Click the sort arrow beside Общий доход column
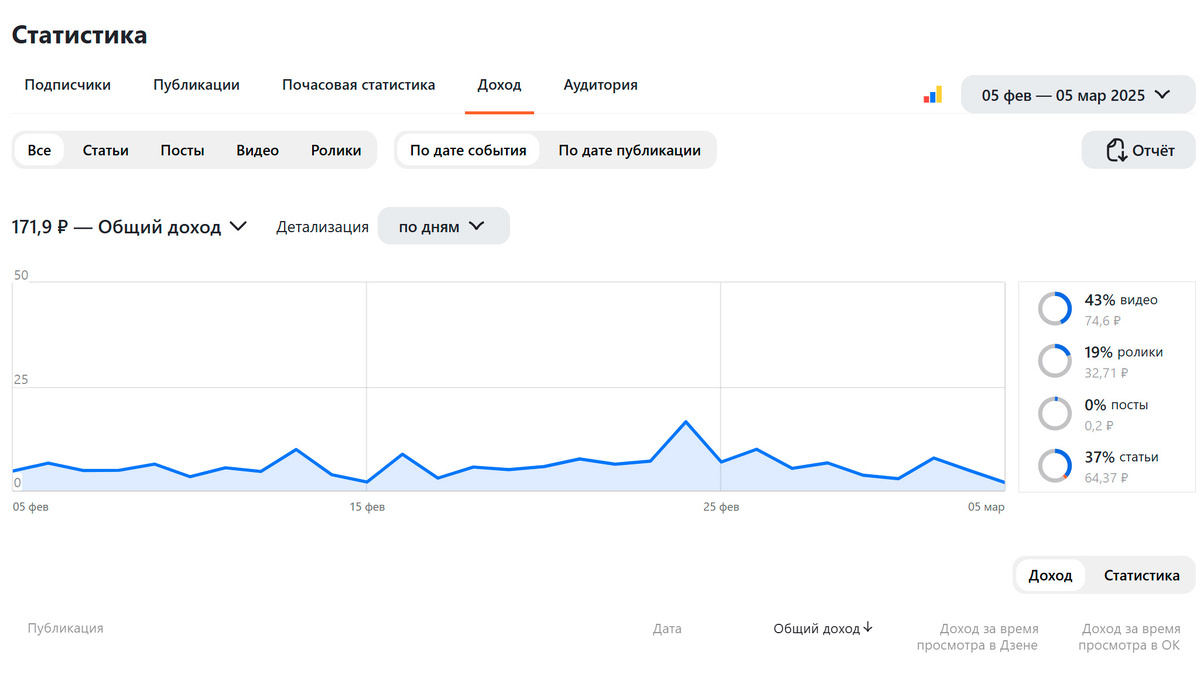The width and height of the screenshot is (1200, 676). click(x=868, y=628)
